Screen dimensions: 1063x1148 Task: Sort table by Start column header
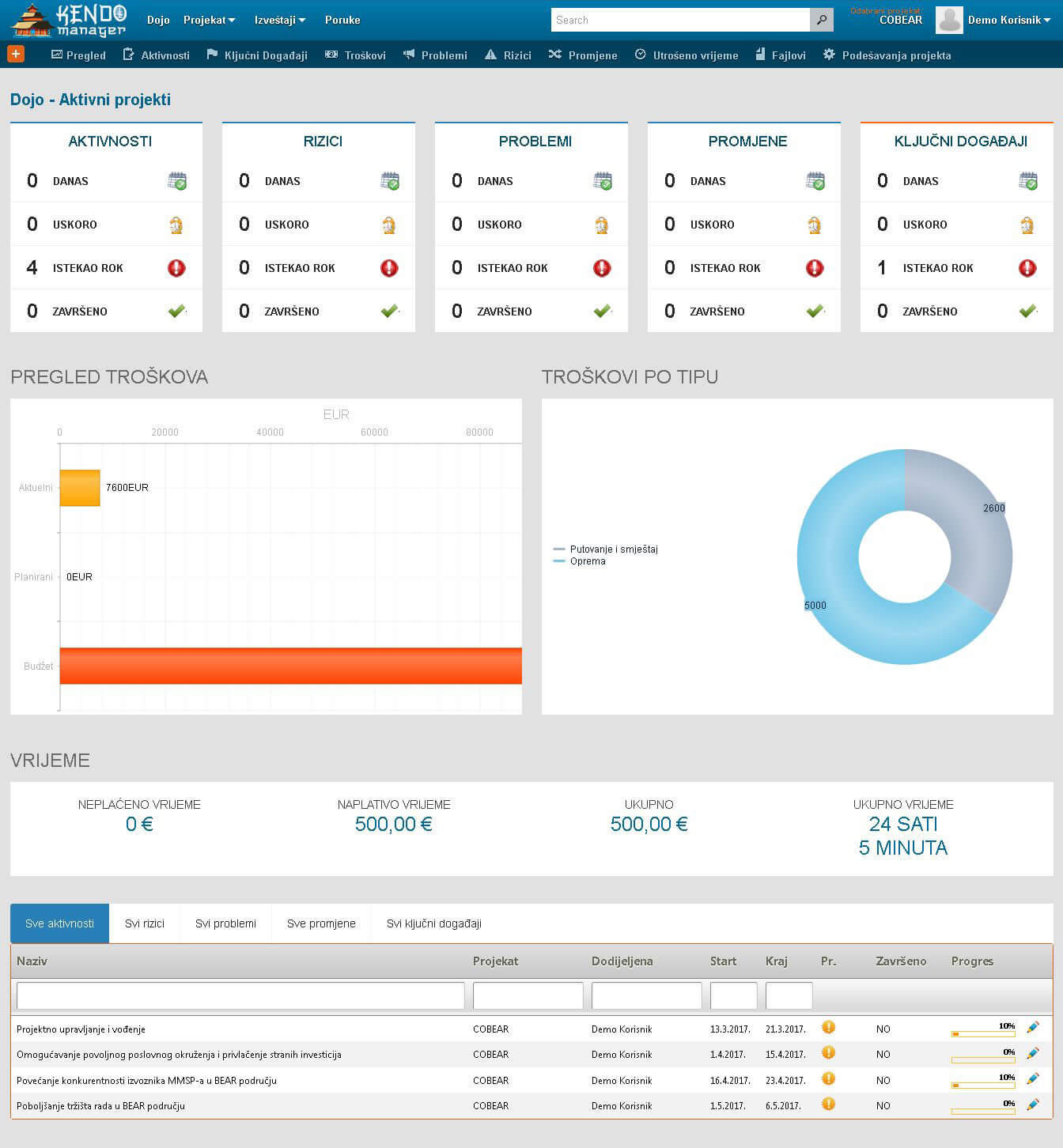coord(723,961)
